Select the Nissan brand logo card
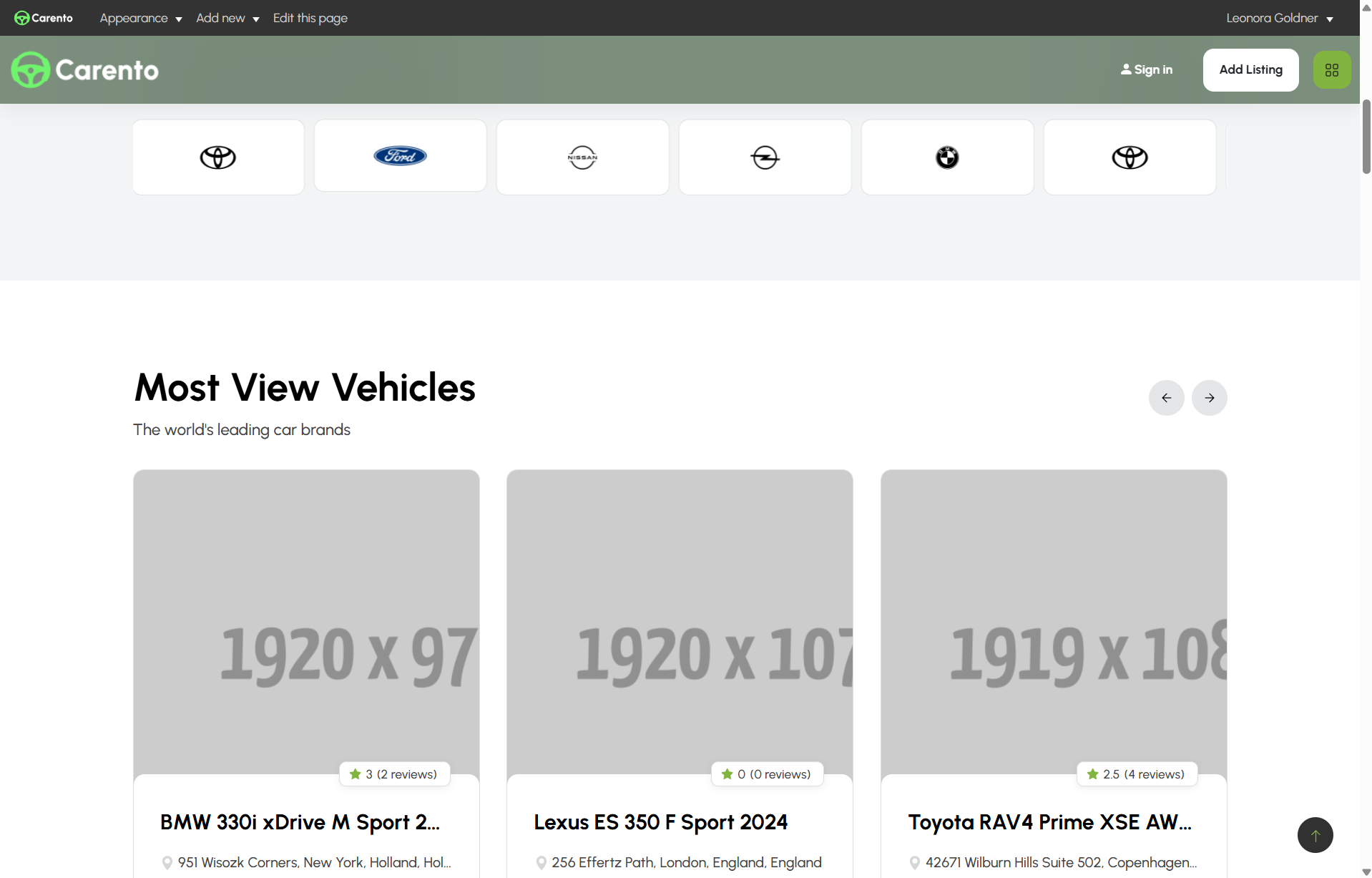Image resolution: width=1372 pixels, height=878 pixels. tap(582, 157)
